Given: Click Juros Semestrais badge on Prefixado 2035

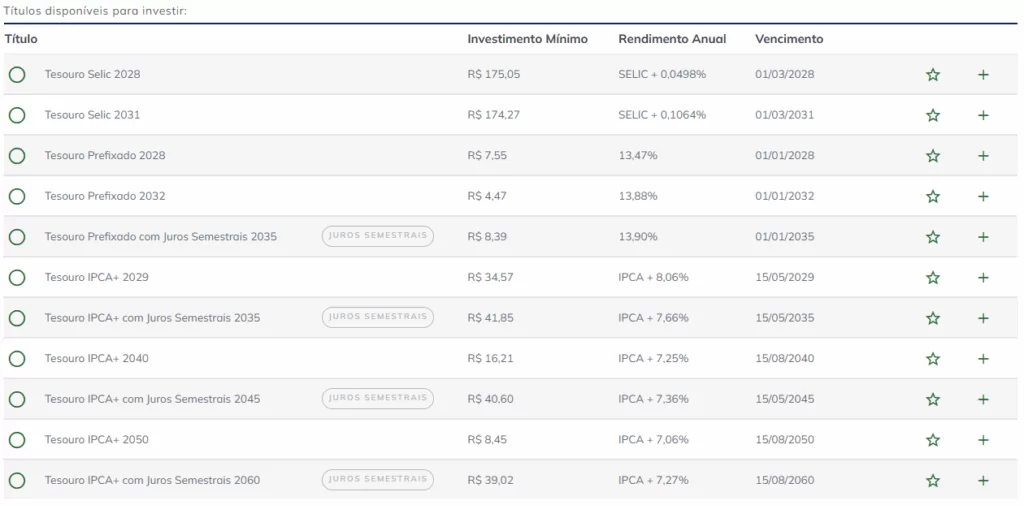Looking at the screenshot, I should [x=377, y=236].
